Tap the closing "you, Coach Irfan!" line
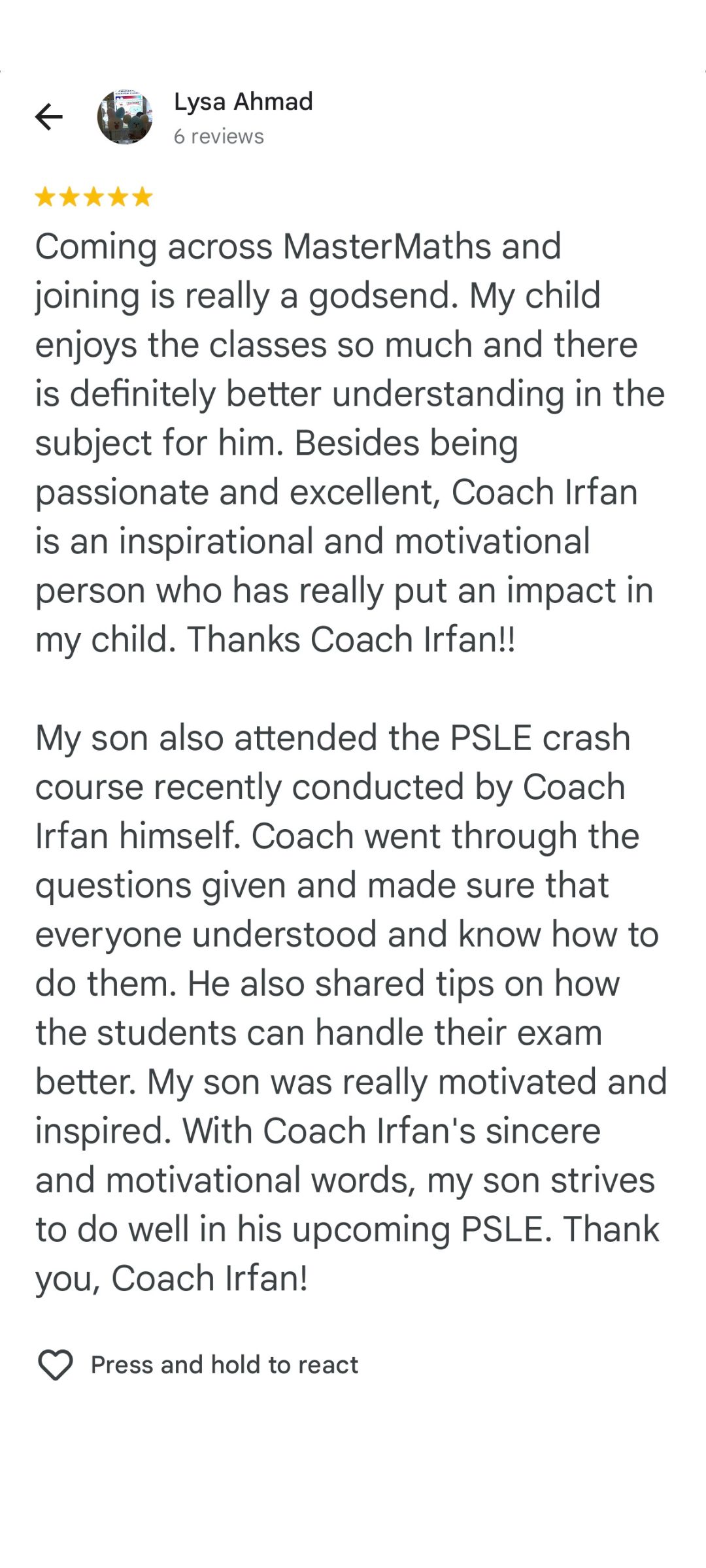The height and width of the screenshot is (1568, 706). pyautogui.click(x=171, y=1279)
